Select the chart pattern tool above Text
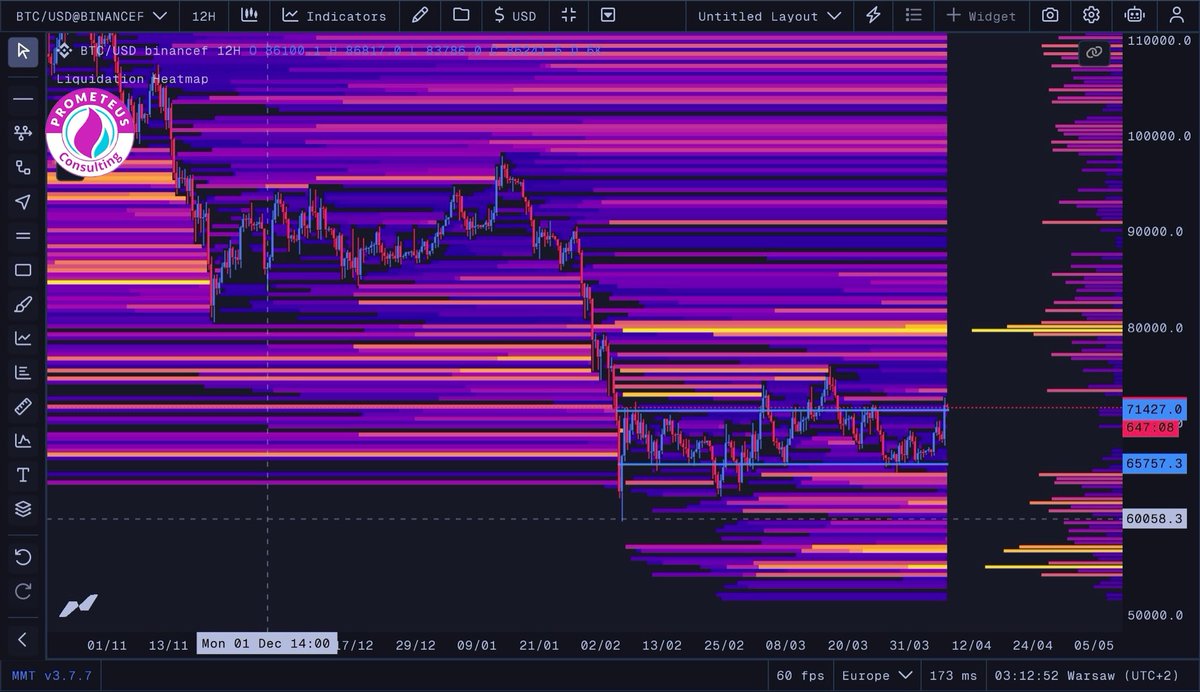The width and height of the screenshot is (1200, 692). pyautogui.click(x=23, y=440)
